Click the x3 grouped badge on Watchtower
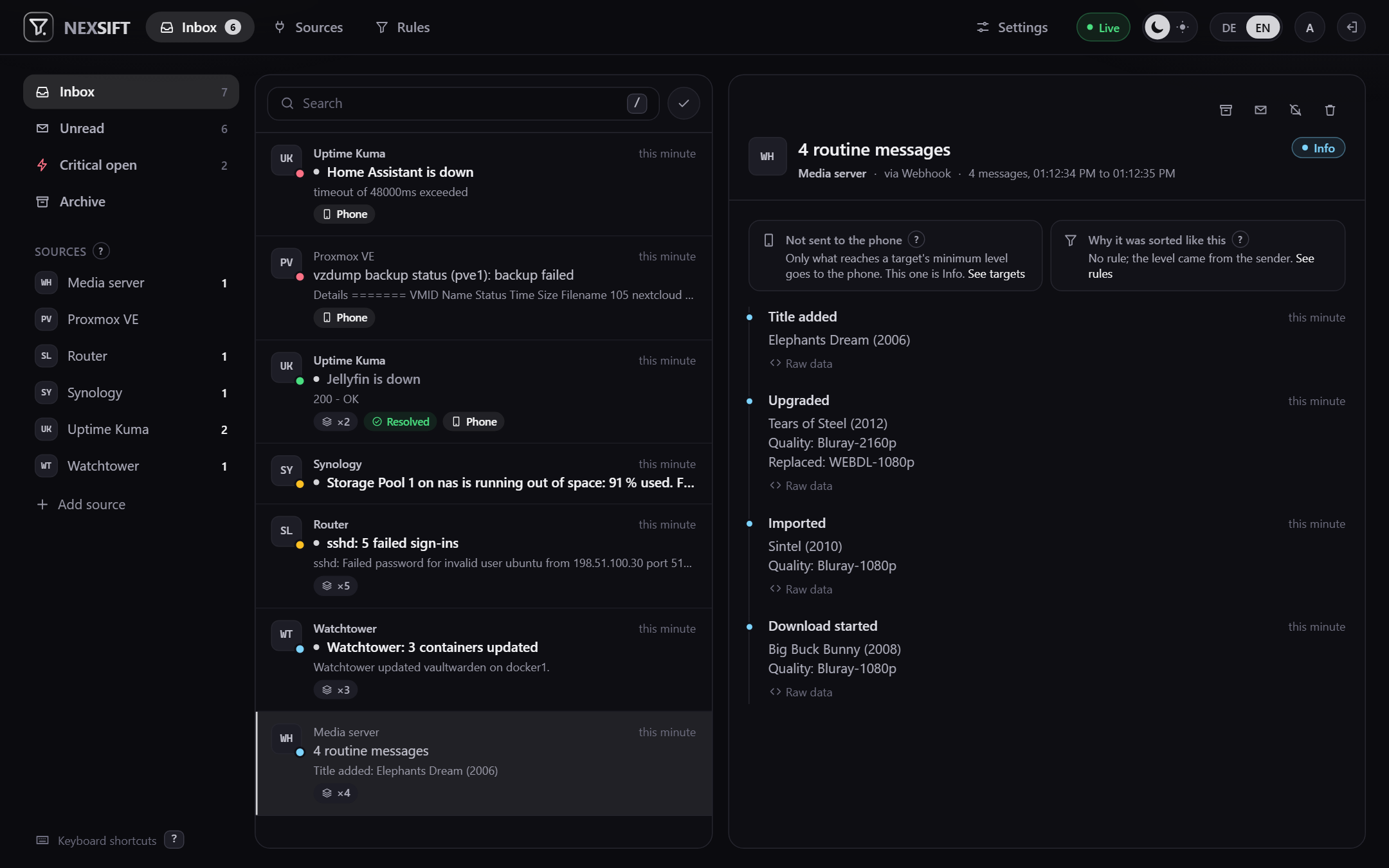Screen dimensions: 1389x868 [x=336, y=690]
